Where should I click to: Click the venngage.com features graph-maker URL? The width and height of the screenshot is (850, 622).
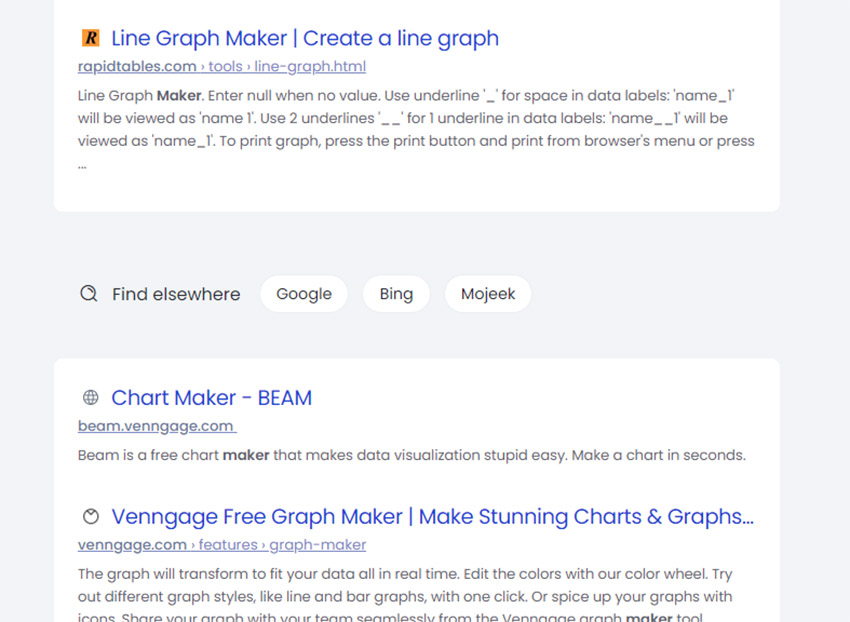click(x=222, y=544)
